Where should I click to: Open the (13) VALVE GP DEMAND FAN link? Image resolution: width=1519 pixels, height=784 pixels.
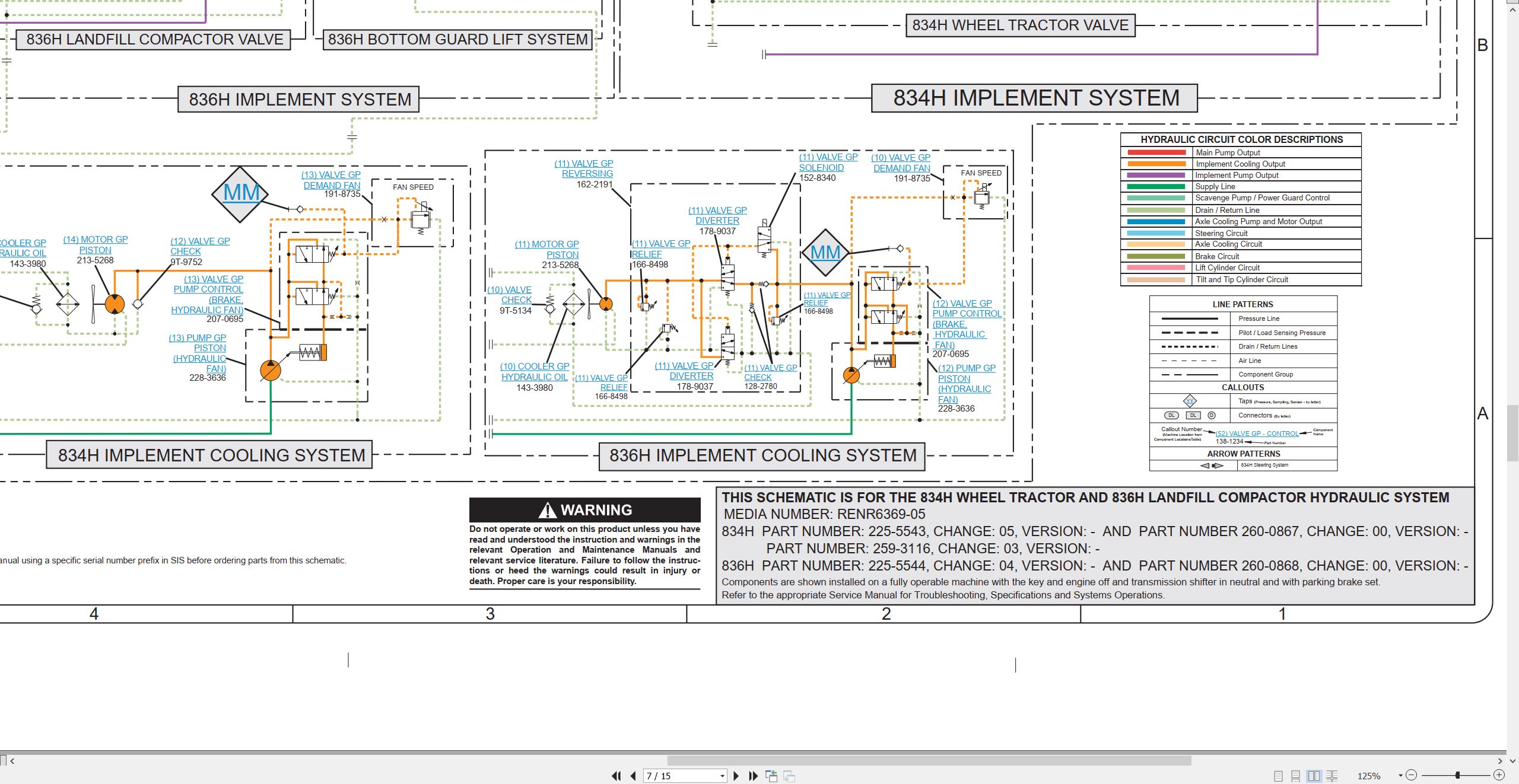[x=331, y=180]
